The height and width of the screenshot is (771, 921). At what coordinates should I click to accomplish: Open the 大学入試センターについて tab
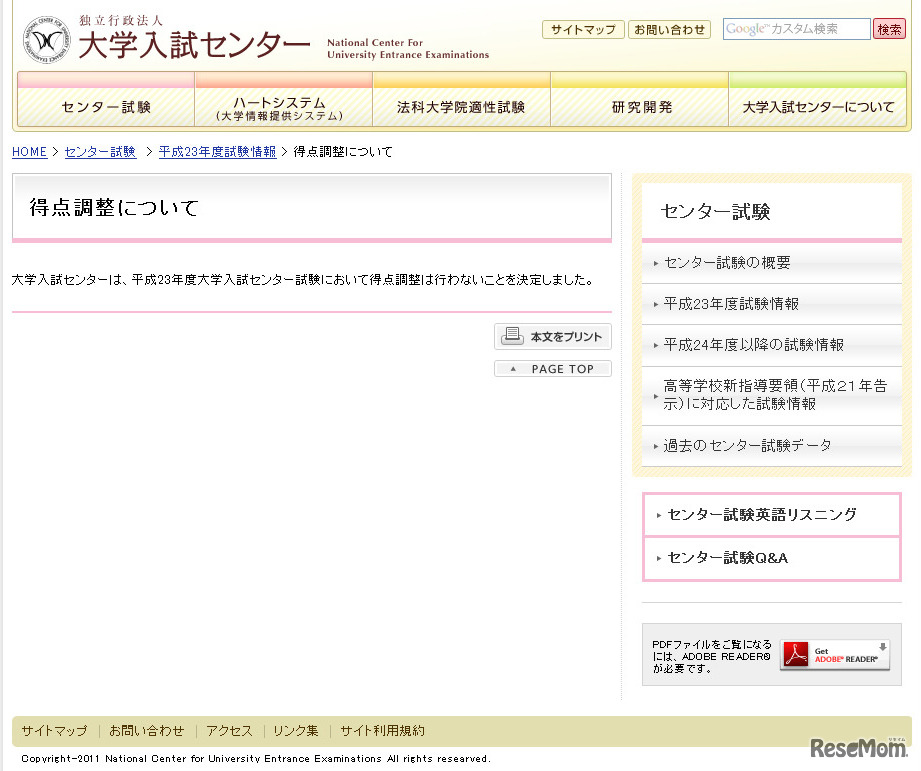(818, 107)
